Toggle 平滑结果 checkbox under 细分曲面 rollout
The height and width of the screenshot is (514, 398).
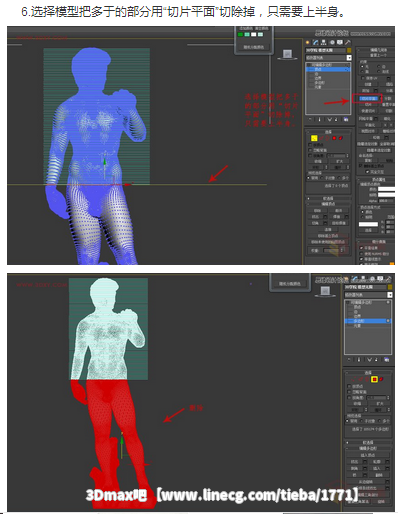361,248
